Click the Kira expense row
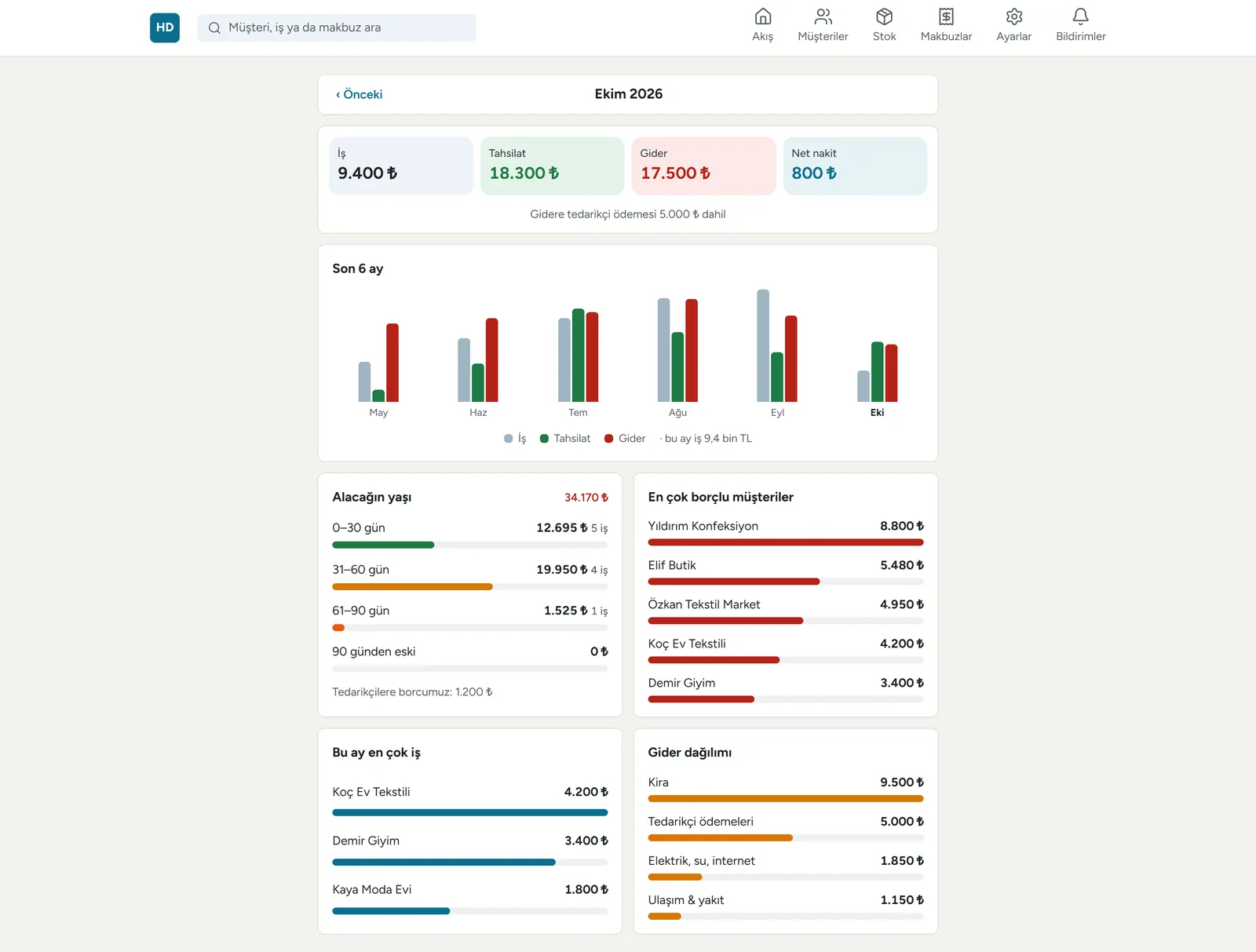Viewport: 1256px width, 952px height. coord(785,789)
